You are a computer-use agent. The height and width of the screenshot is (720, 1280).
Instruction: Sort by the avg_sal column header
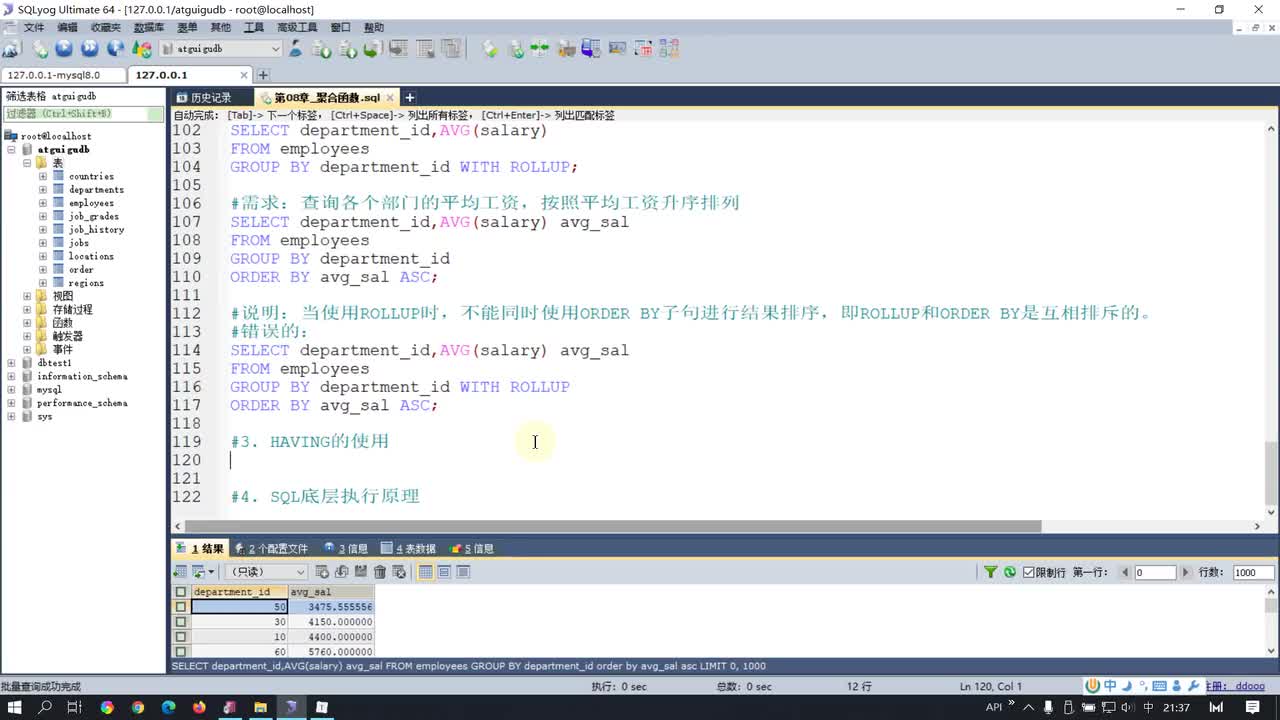tap(330, 592)
